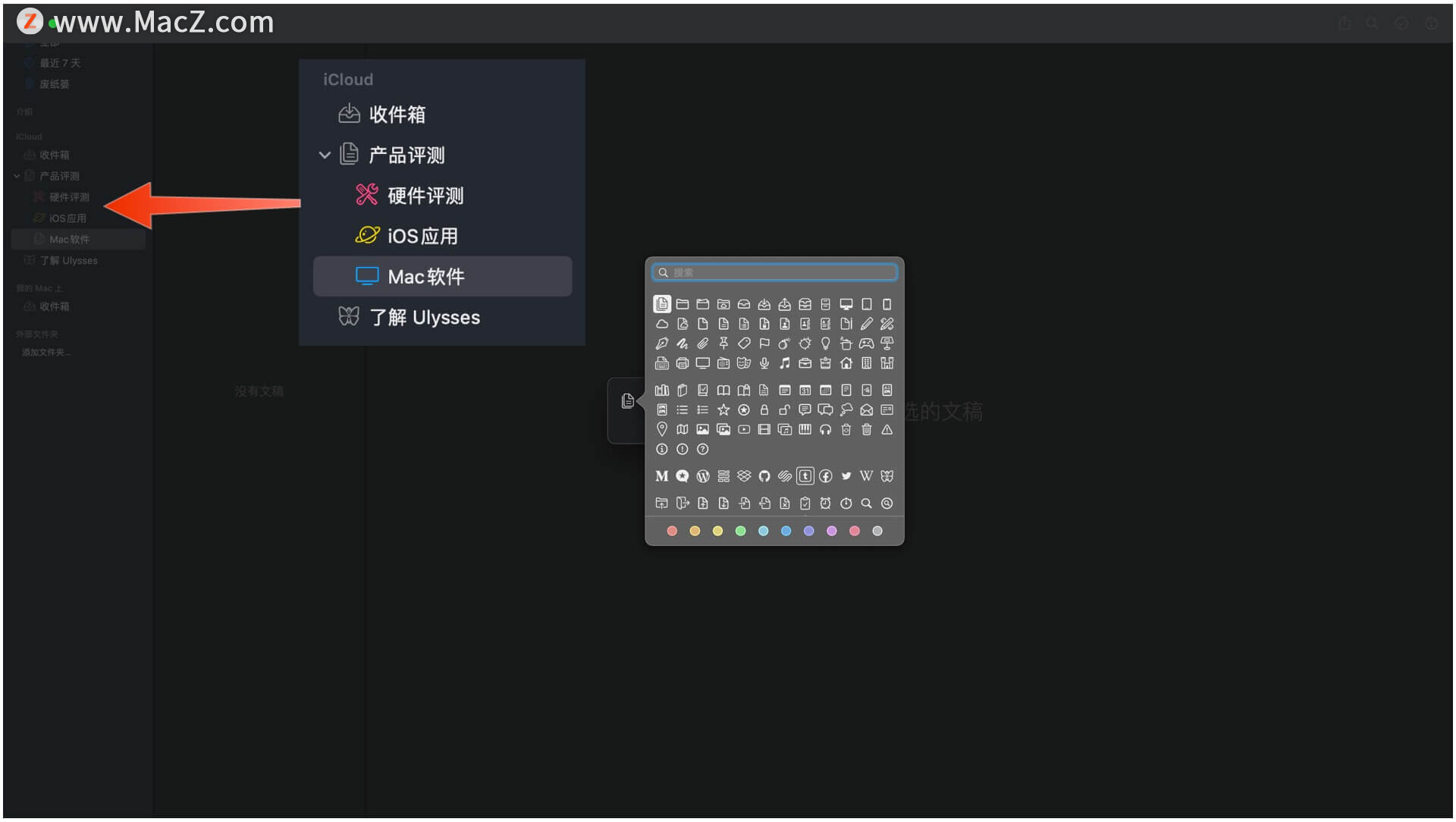This screenshot has width=1456, height=822.
Task: Select Mac 软件 in the left sidebar
Action: tap(78, 240)
